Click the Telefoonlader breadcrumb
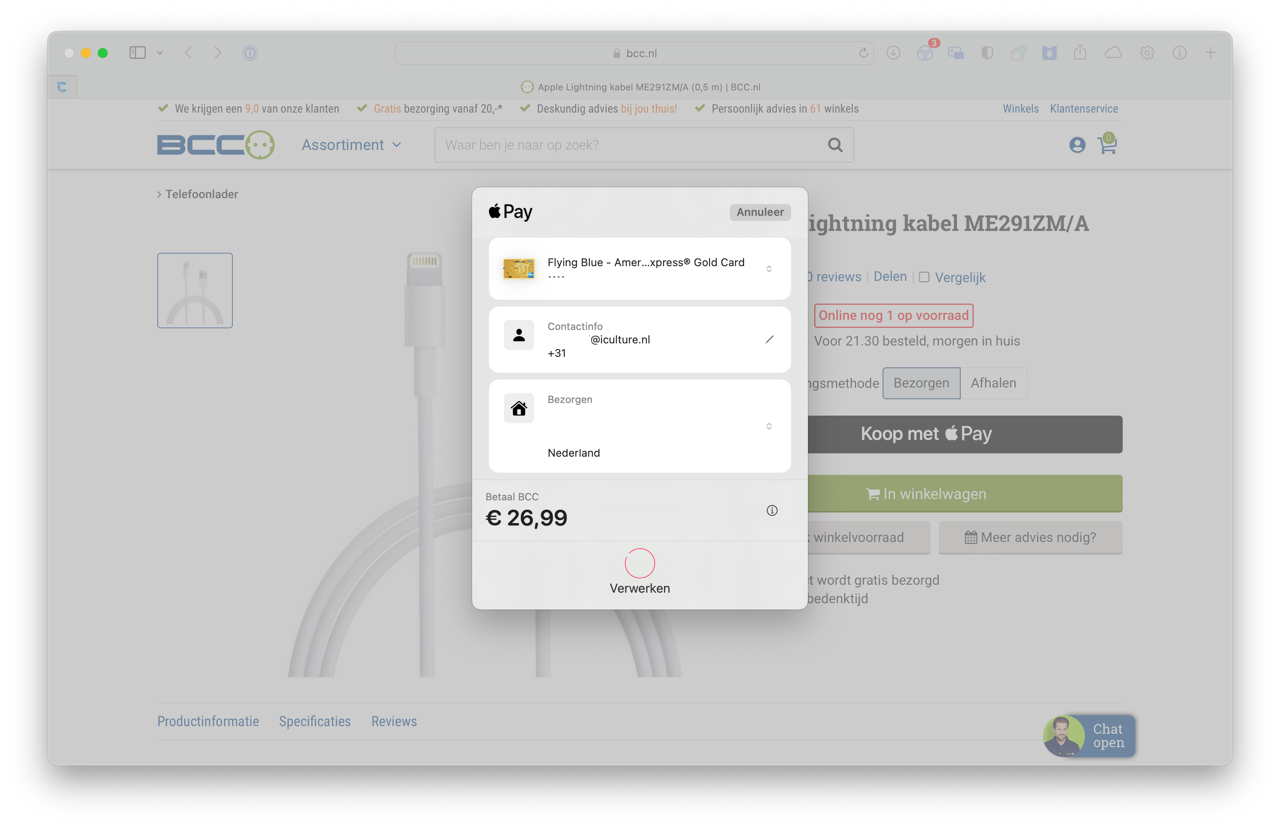1280x828 pixels. [201, 194]
